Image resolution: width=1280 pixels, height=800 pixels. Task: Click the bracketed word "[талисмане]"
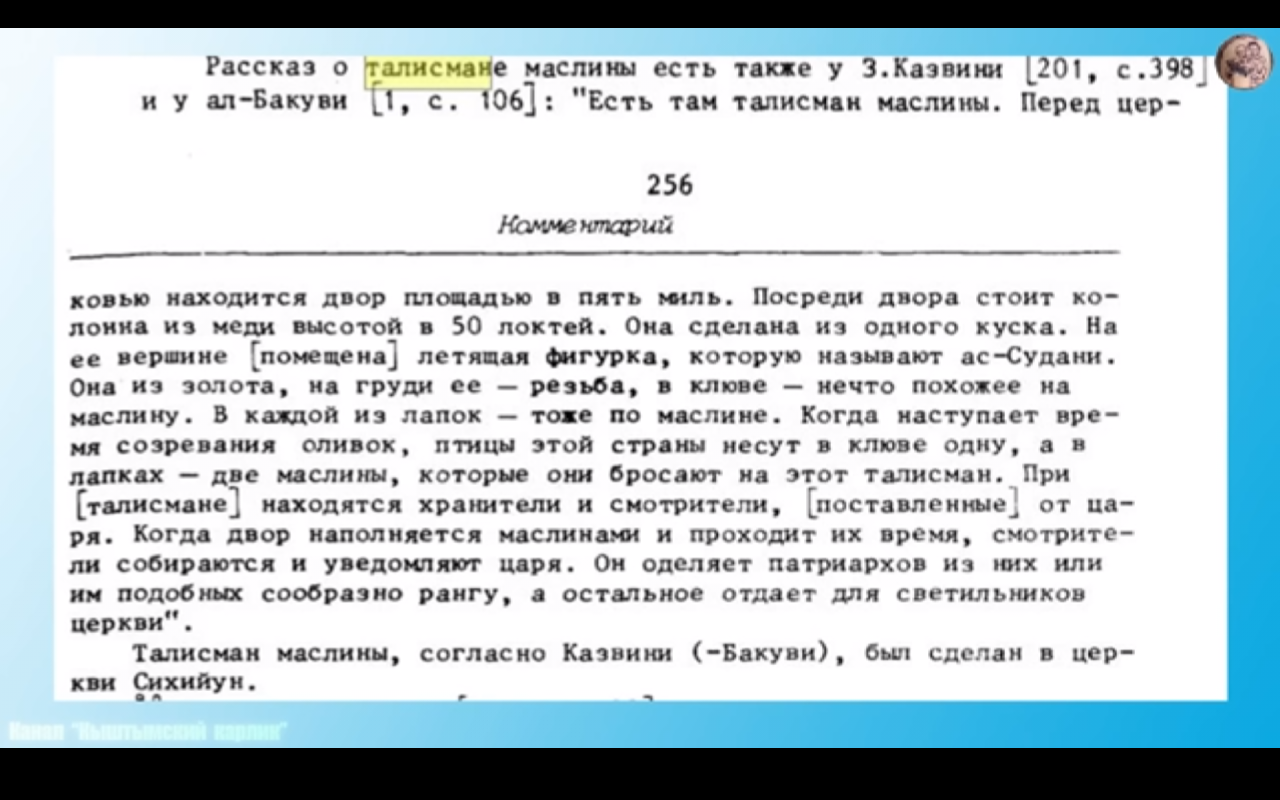pos(161,503)
